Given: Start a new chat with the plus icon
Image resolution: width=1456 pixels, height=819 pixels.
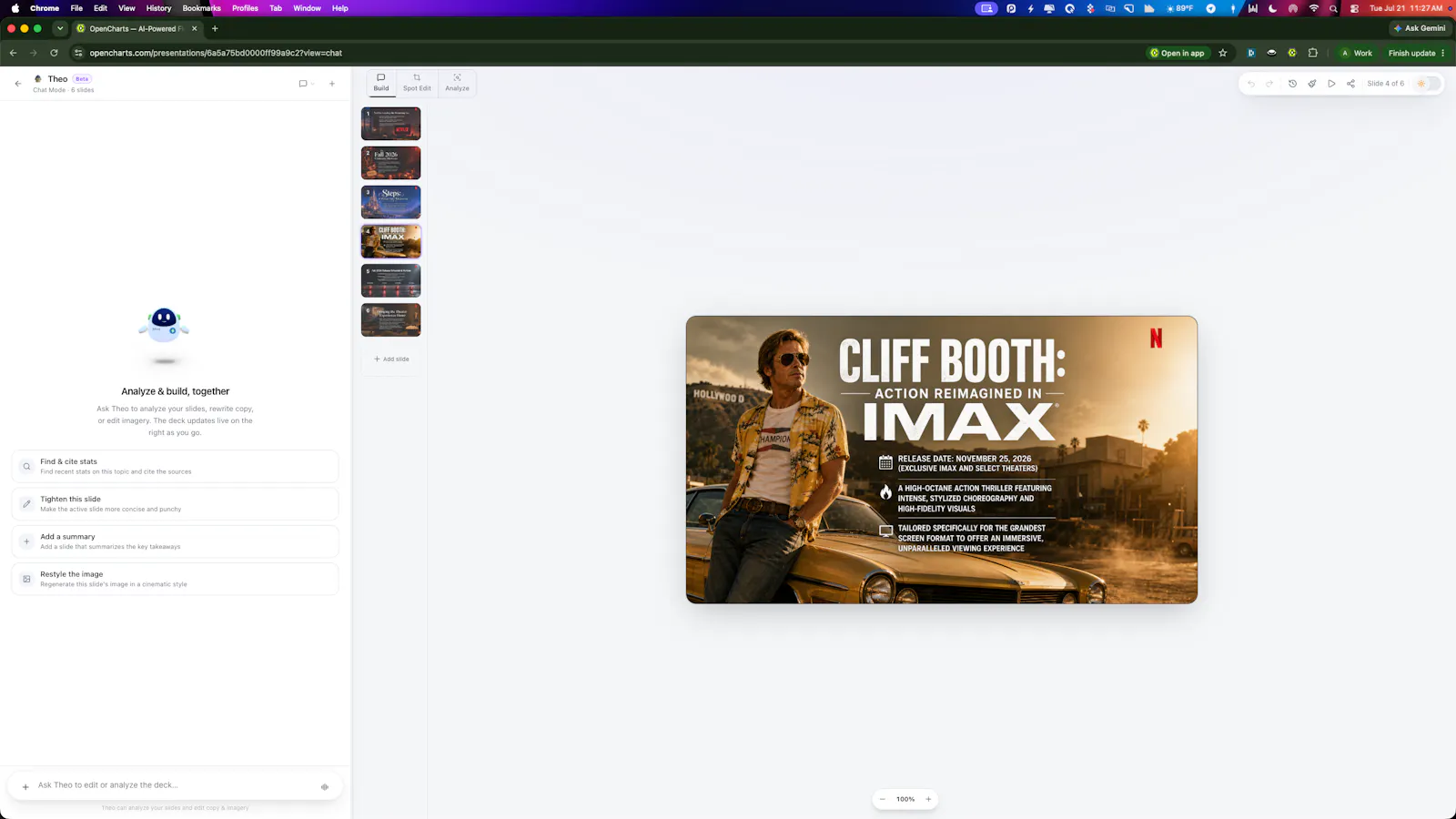Looking at the screenshot, I should (332, 84).
